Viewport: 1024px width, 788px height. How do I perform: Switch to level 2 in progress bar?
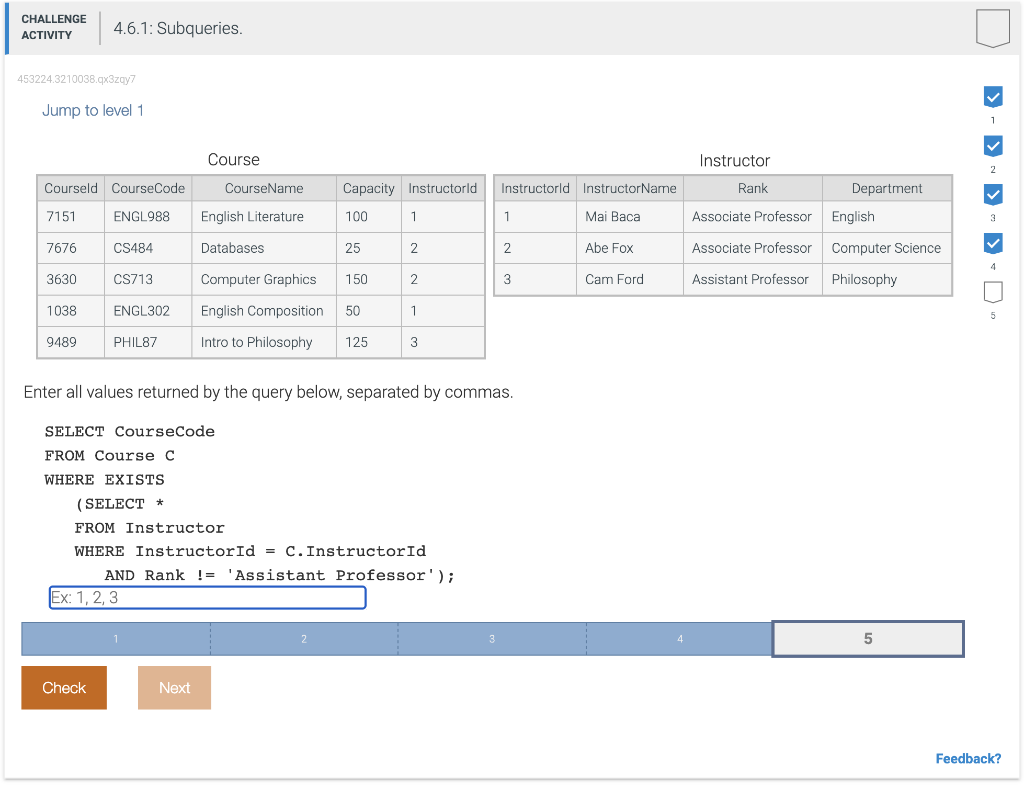(x=304, y=638)
